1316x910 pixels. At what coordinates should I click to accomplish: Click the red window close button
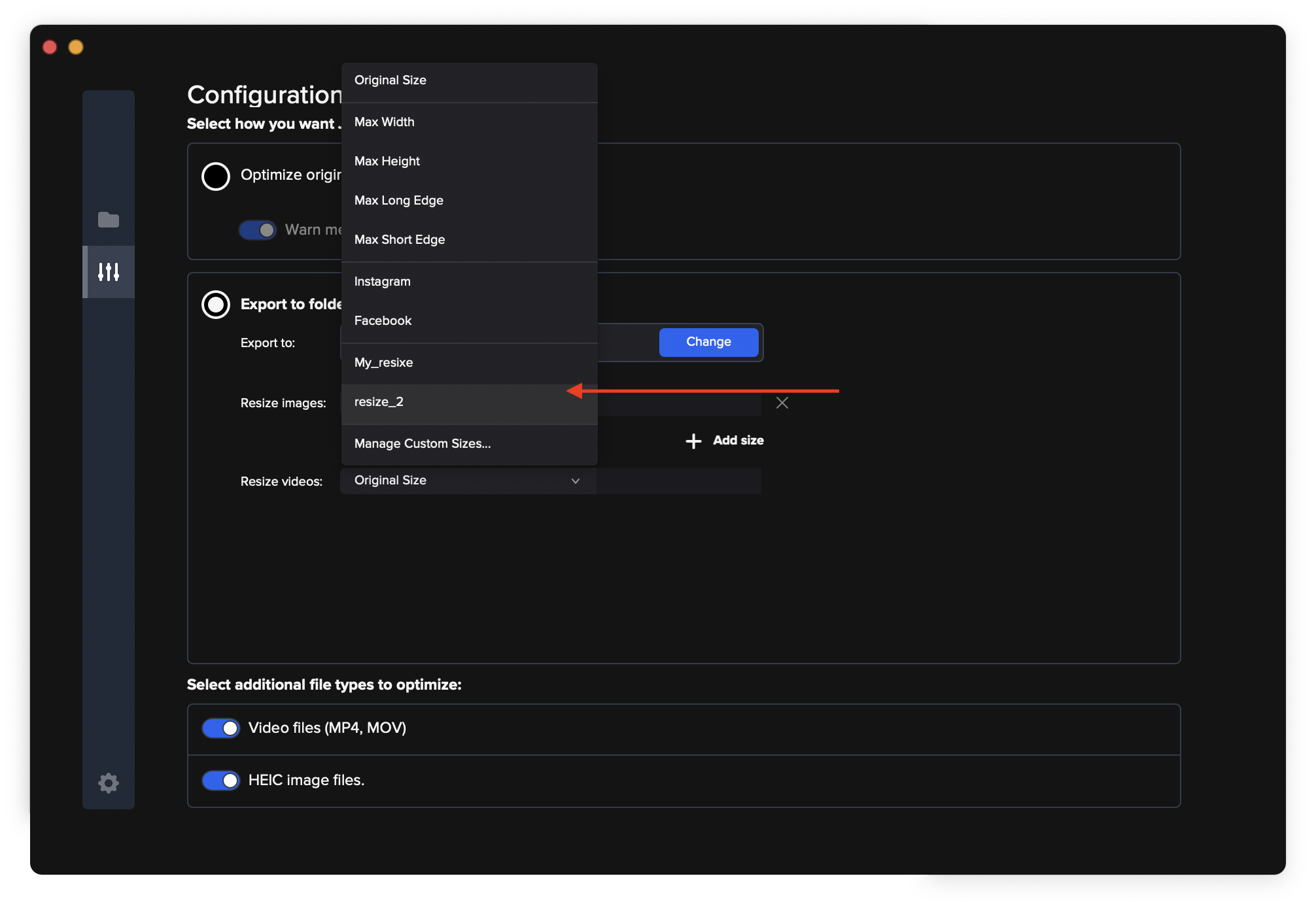coord(50,47)
